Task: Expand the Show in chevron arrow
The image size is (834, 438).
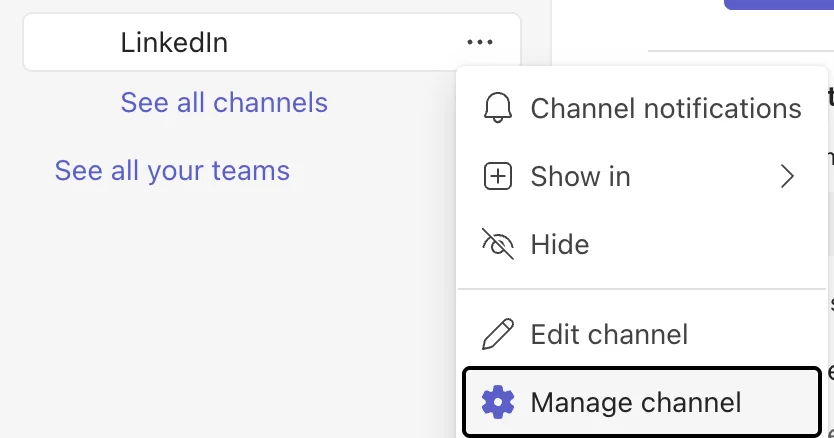Action: (x=787, y=176)
